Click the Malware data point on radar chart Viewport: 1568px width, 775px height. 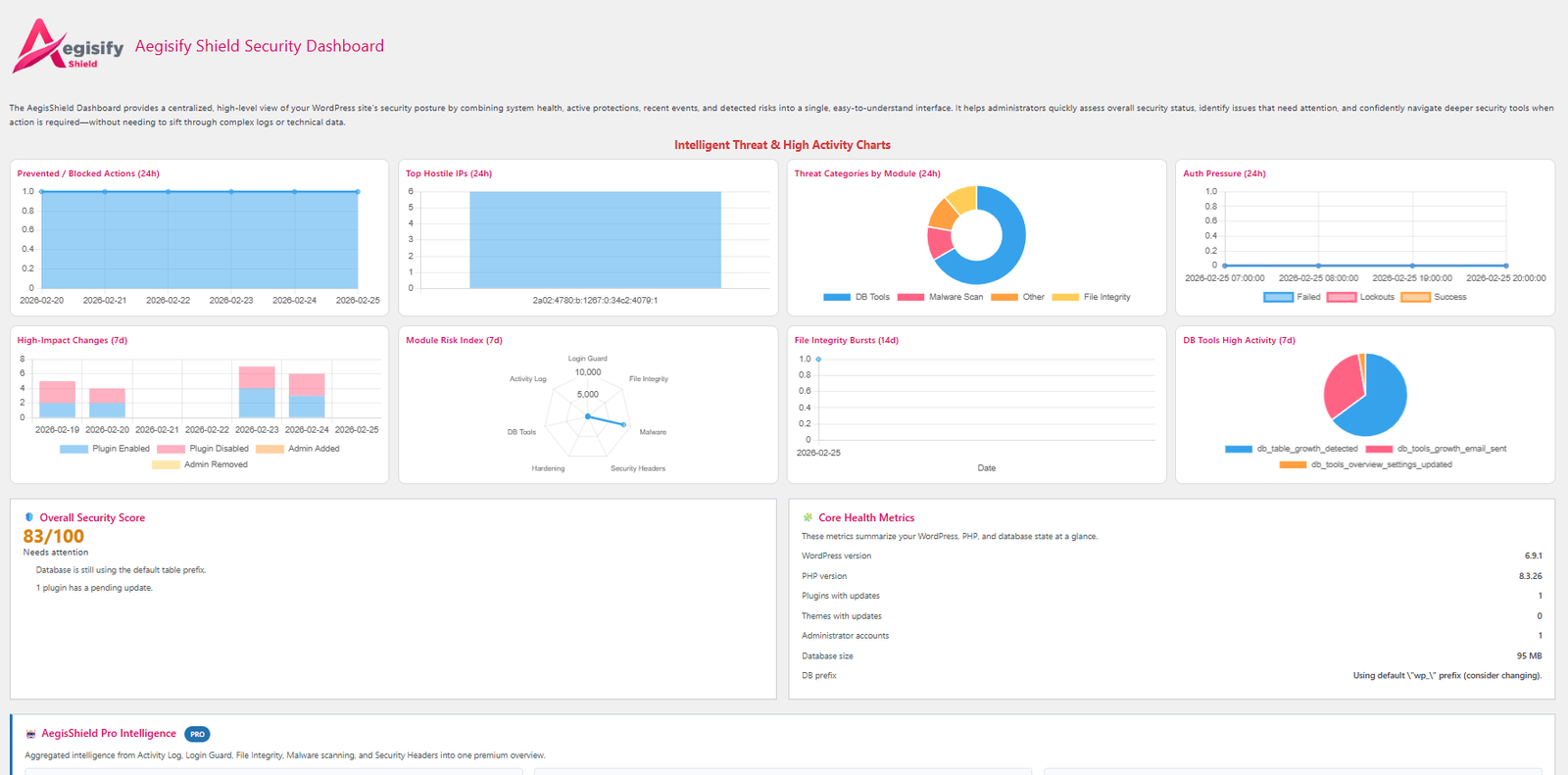[624, 424]
